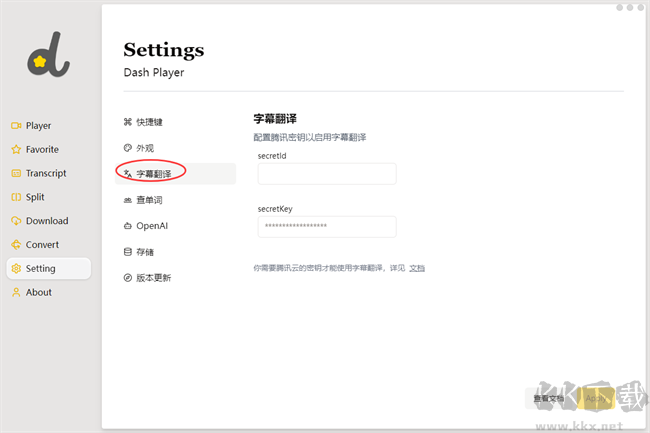650x433 pixels.
Task: Click the 字幕翻译 translate icon
Action: 128,174
